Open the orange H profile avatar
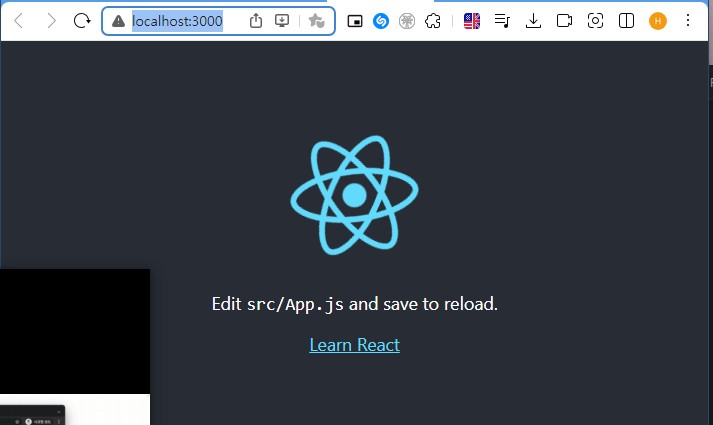713x425 pixels. click(658, 21)
